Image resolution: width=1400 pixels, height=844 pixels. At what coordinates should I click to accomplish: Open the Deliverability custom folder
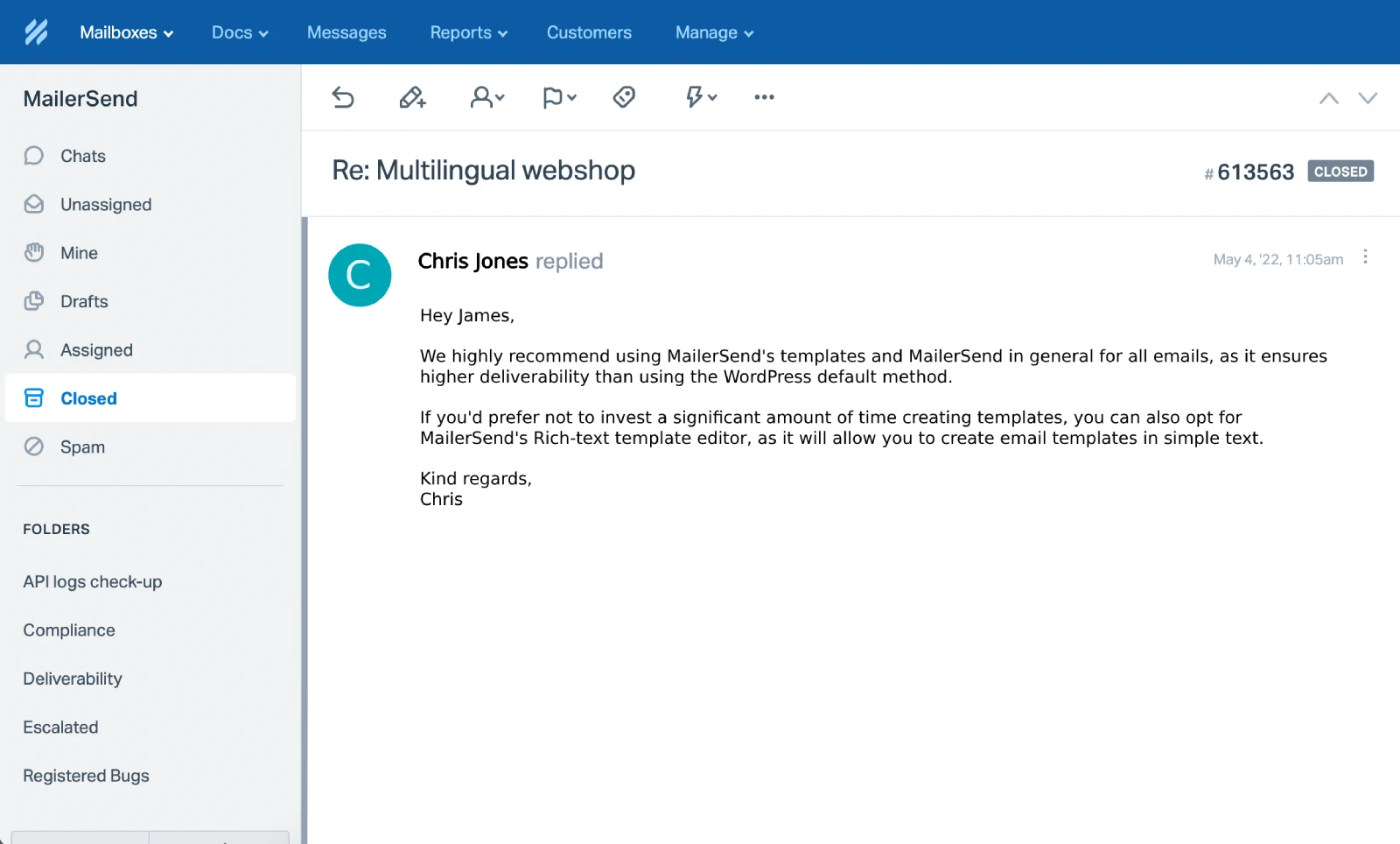(73, 679)
